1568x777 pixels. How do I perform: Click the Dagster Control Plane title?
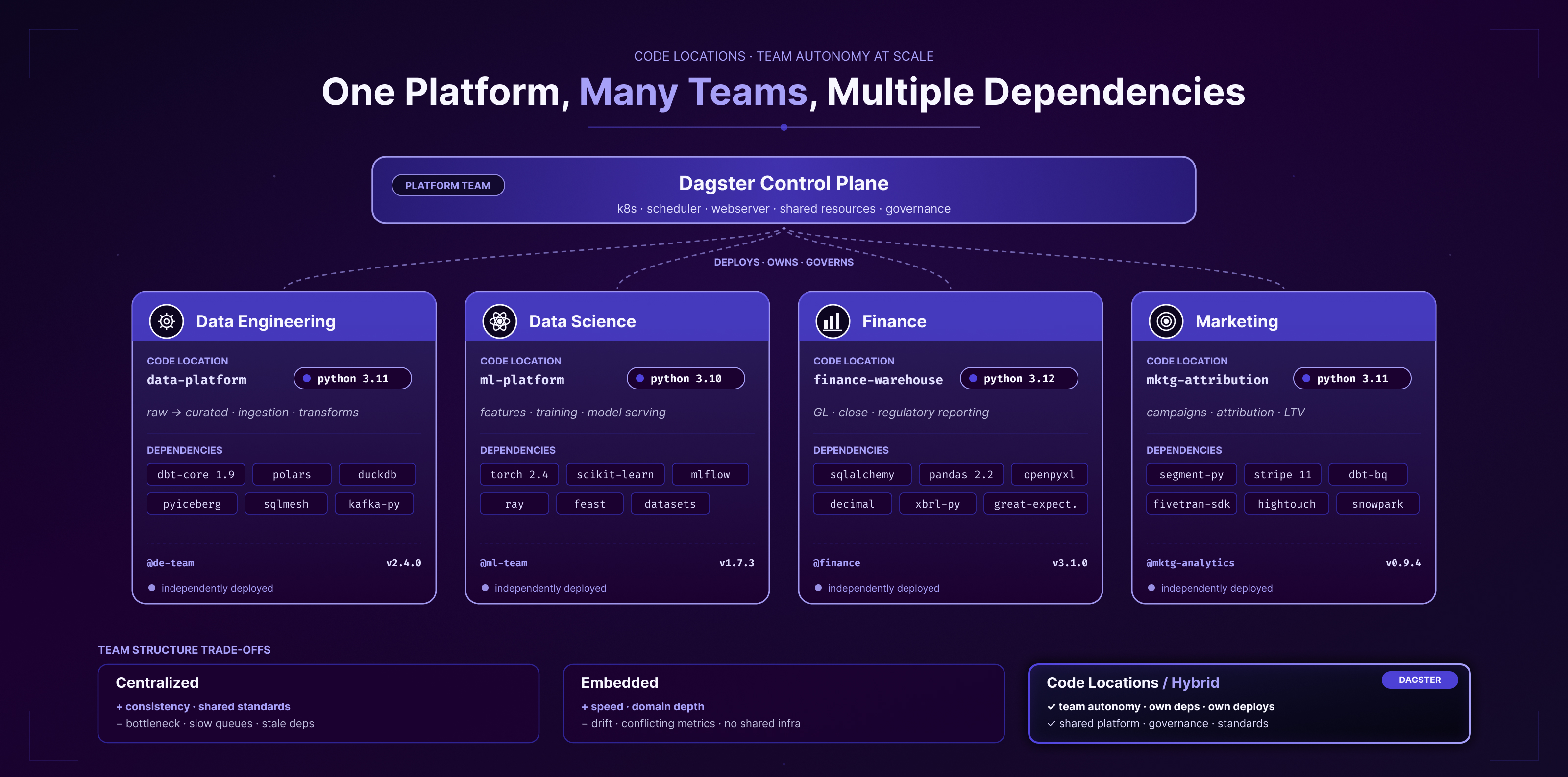click(784, 183)
